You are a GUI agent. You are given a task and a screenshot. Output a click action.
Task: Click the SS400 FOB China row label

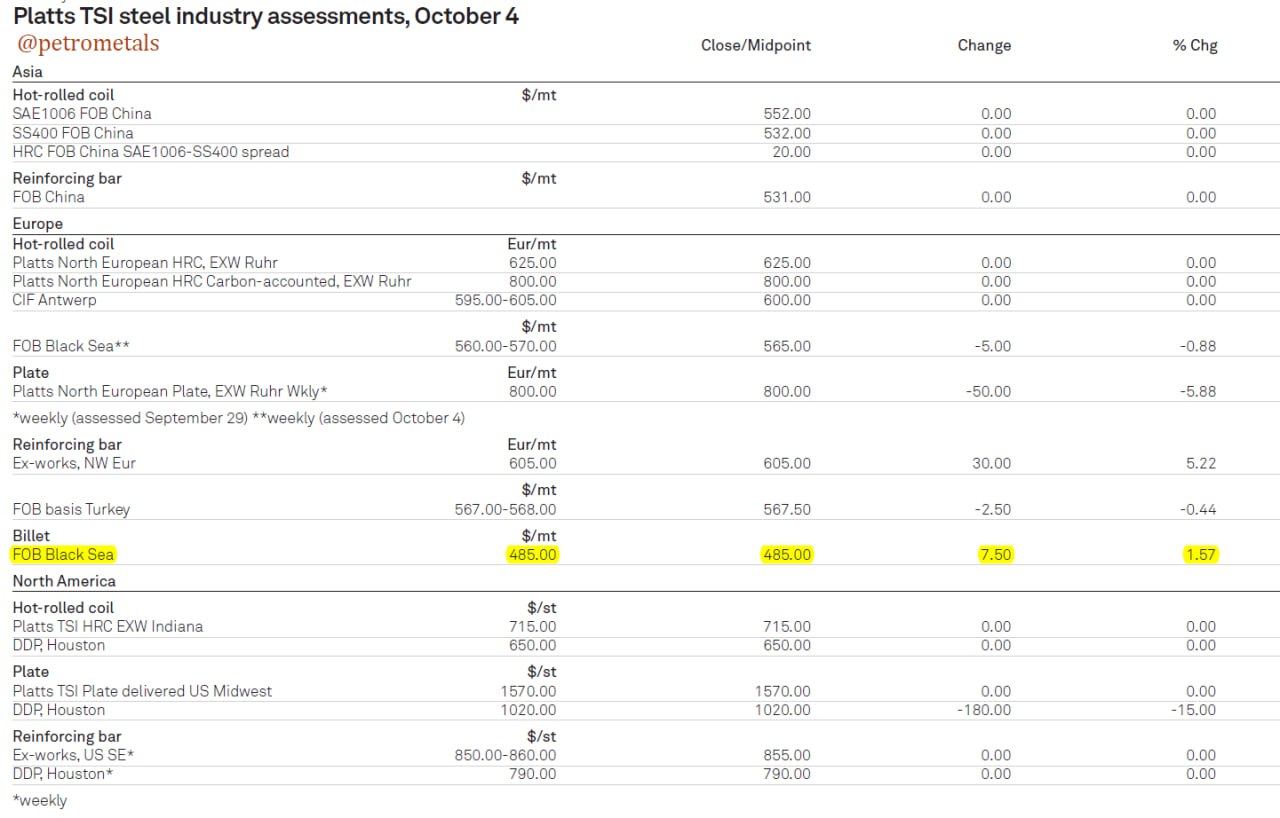pyautogui.click(x=73, y=133)
